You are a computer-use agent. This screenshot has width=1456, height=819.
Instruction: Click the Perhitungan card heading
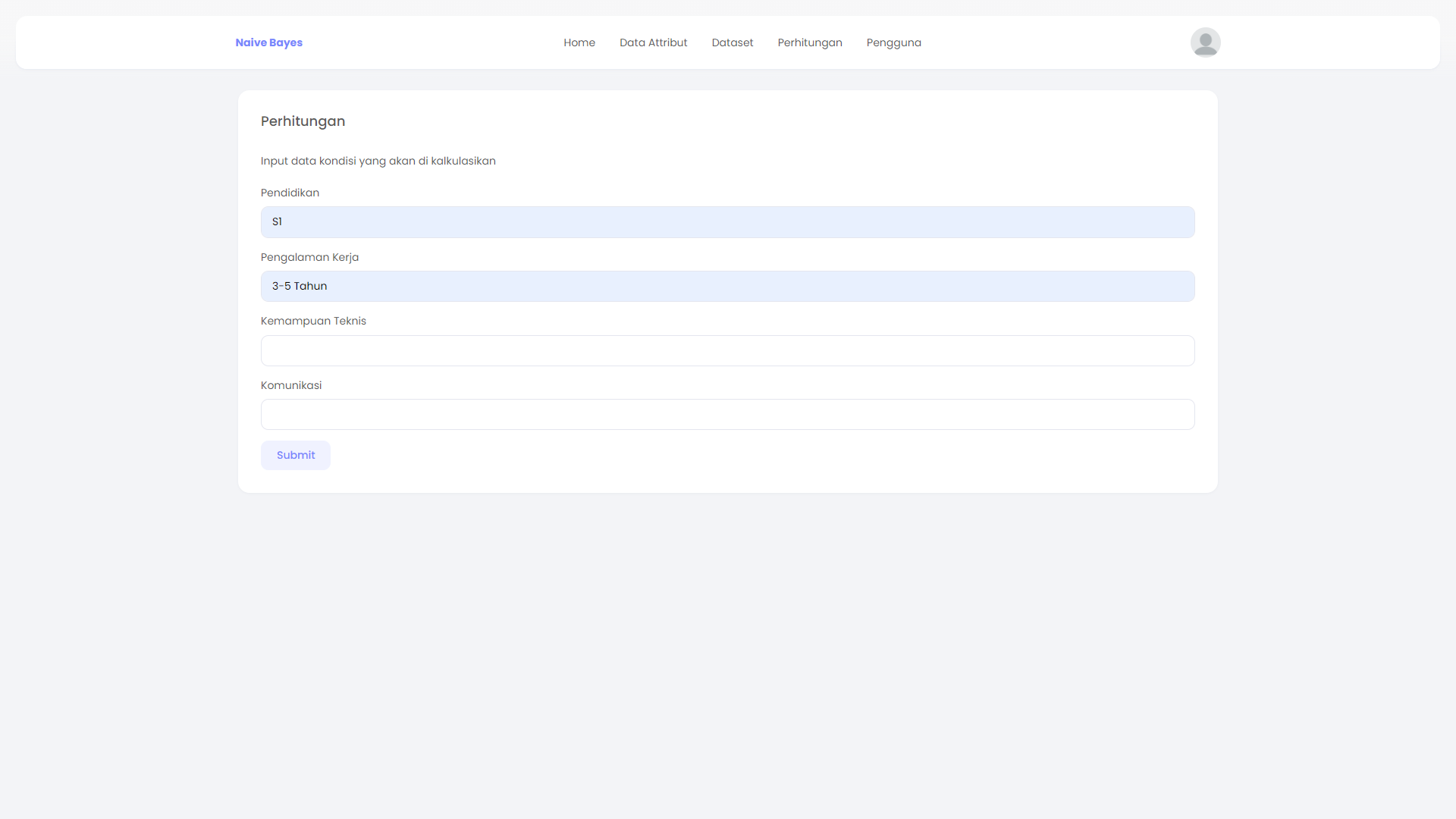pos(303,121)
